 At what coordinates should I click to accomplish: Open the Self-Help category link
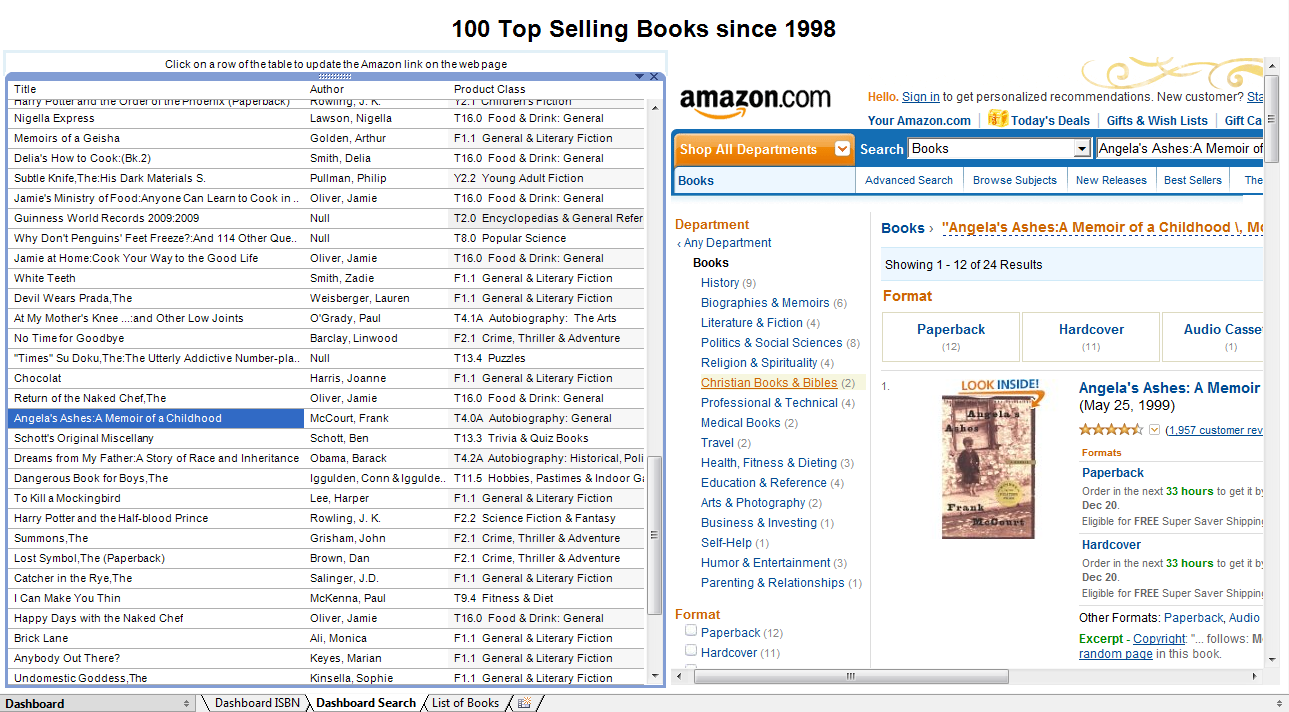[726, 543]
